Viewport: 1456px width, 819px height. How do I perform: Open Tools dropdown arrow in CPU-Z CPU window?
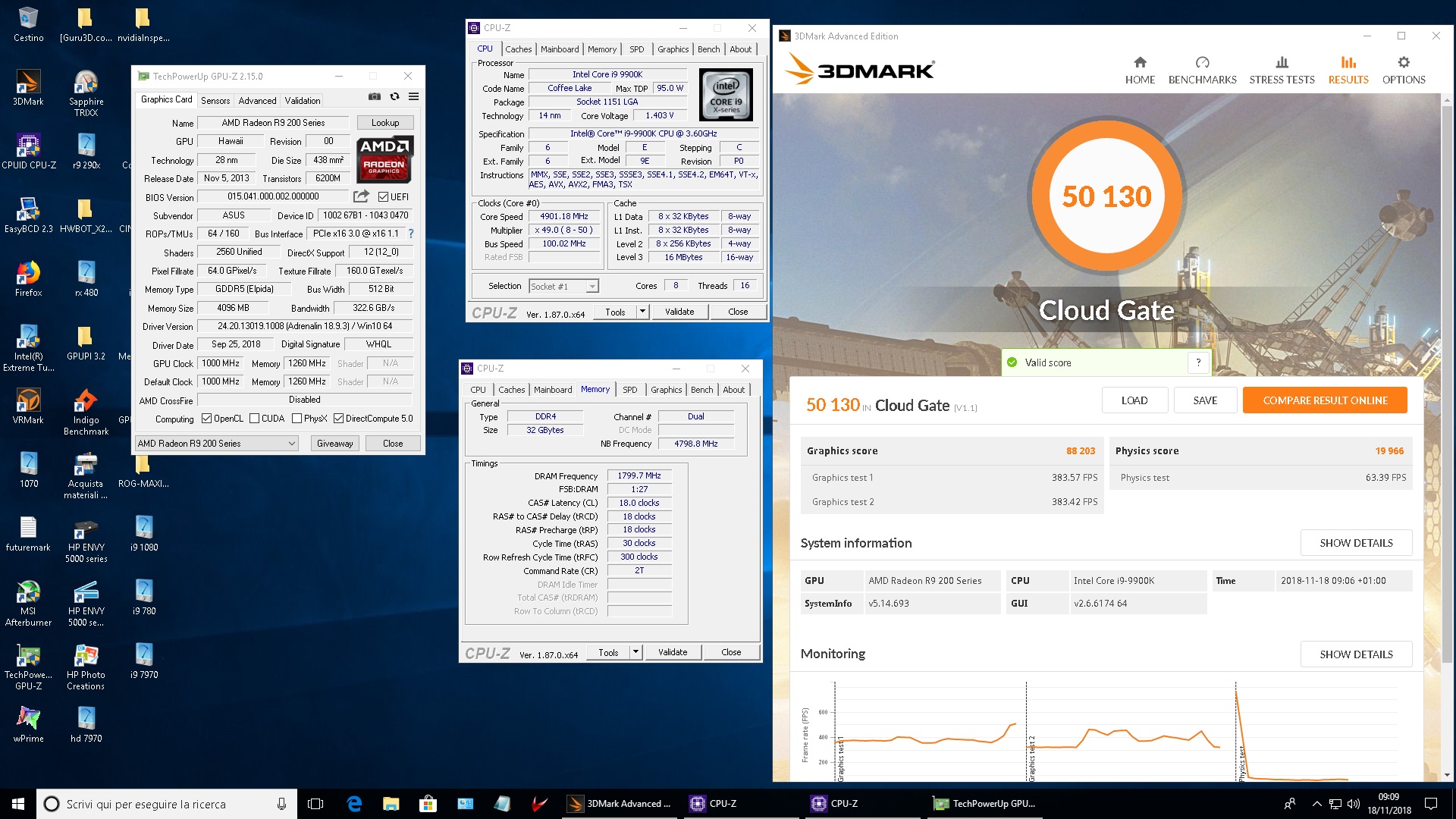click(x=642, y=312)
